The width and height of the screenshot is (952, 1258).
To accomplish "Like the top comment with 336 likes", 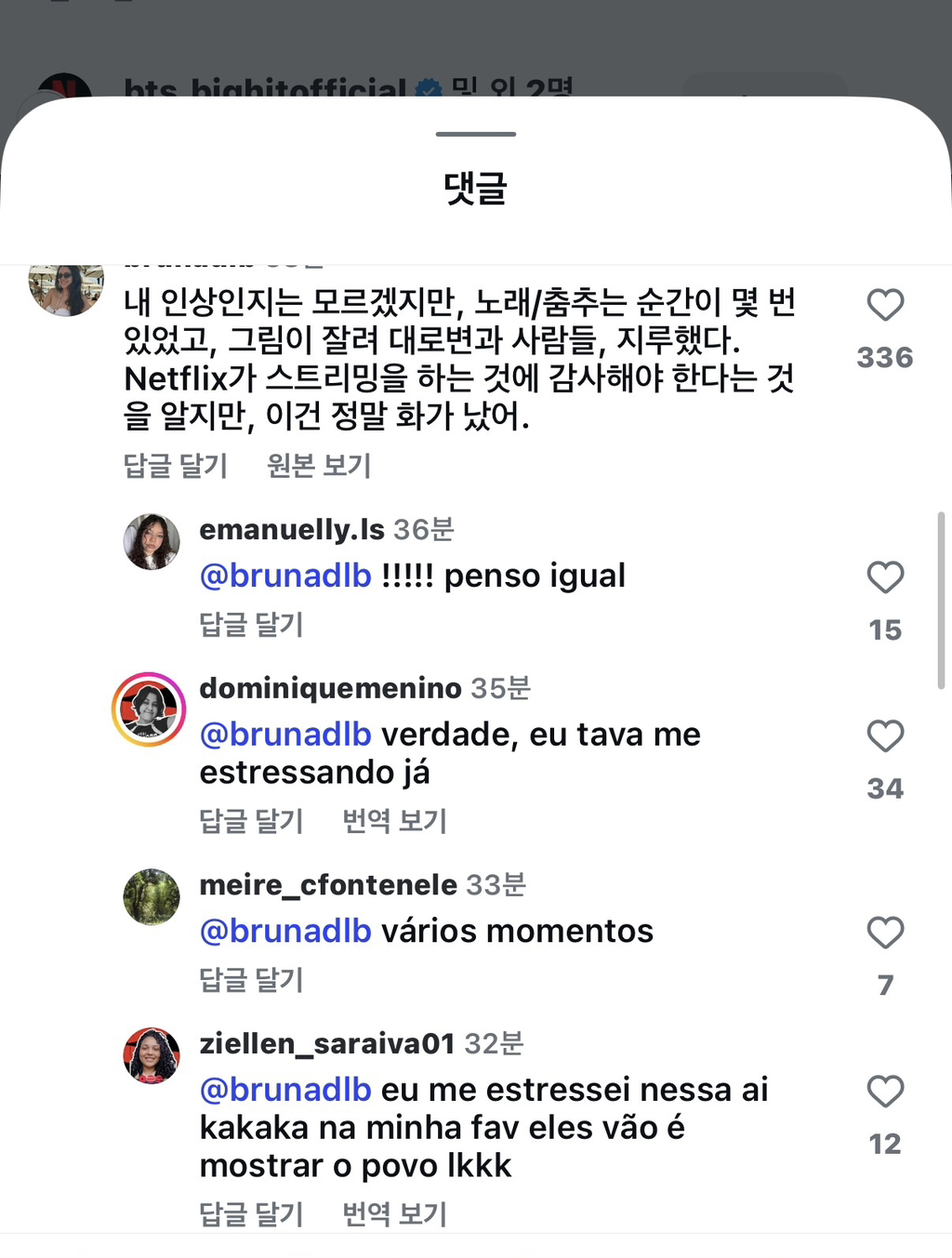I will click(884, 306).
